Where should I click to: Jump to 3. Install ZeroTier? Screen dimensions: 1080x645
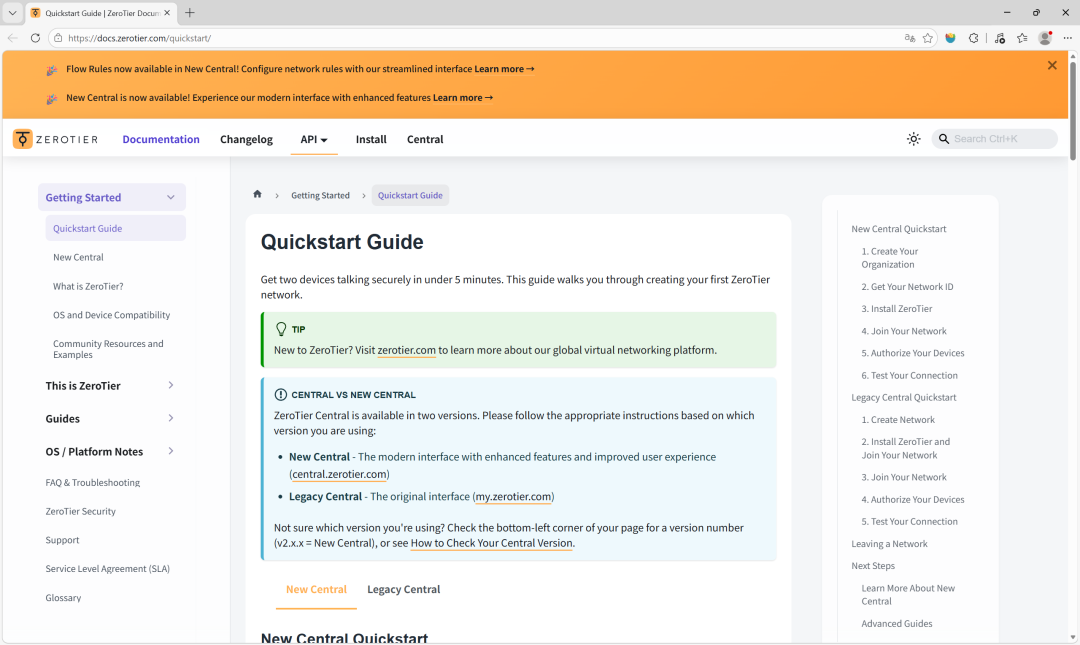[897, 309]
